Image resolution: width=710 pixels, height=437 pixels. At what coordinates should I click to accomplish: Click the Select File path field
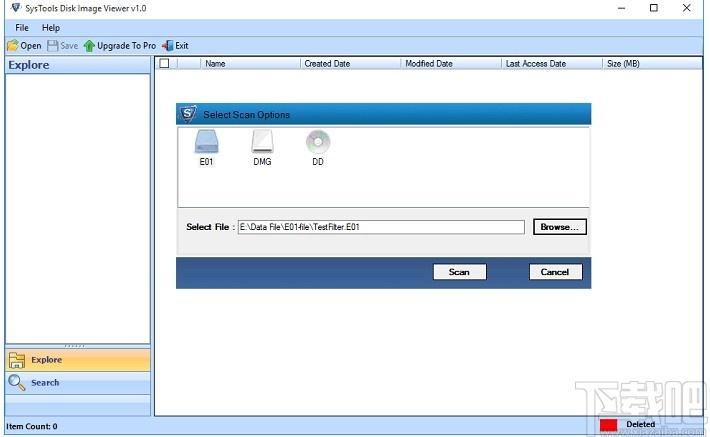click(x=380, y=227)
